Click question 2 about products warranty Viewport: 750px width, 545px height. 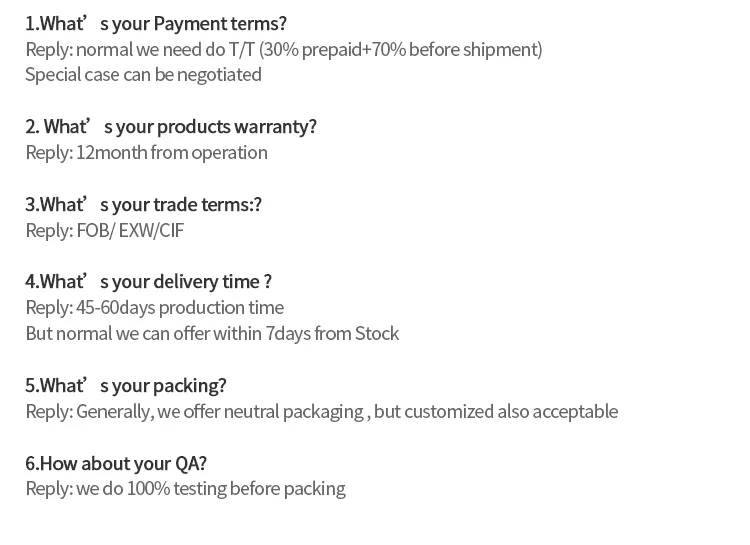click(171, 127)
